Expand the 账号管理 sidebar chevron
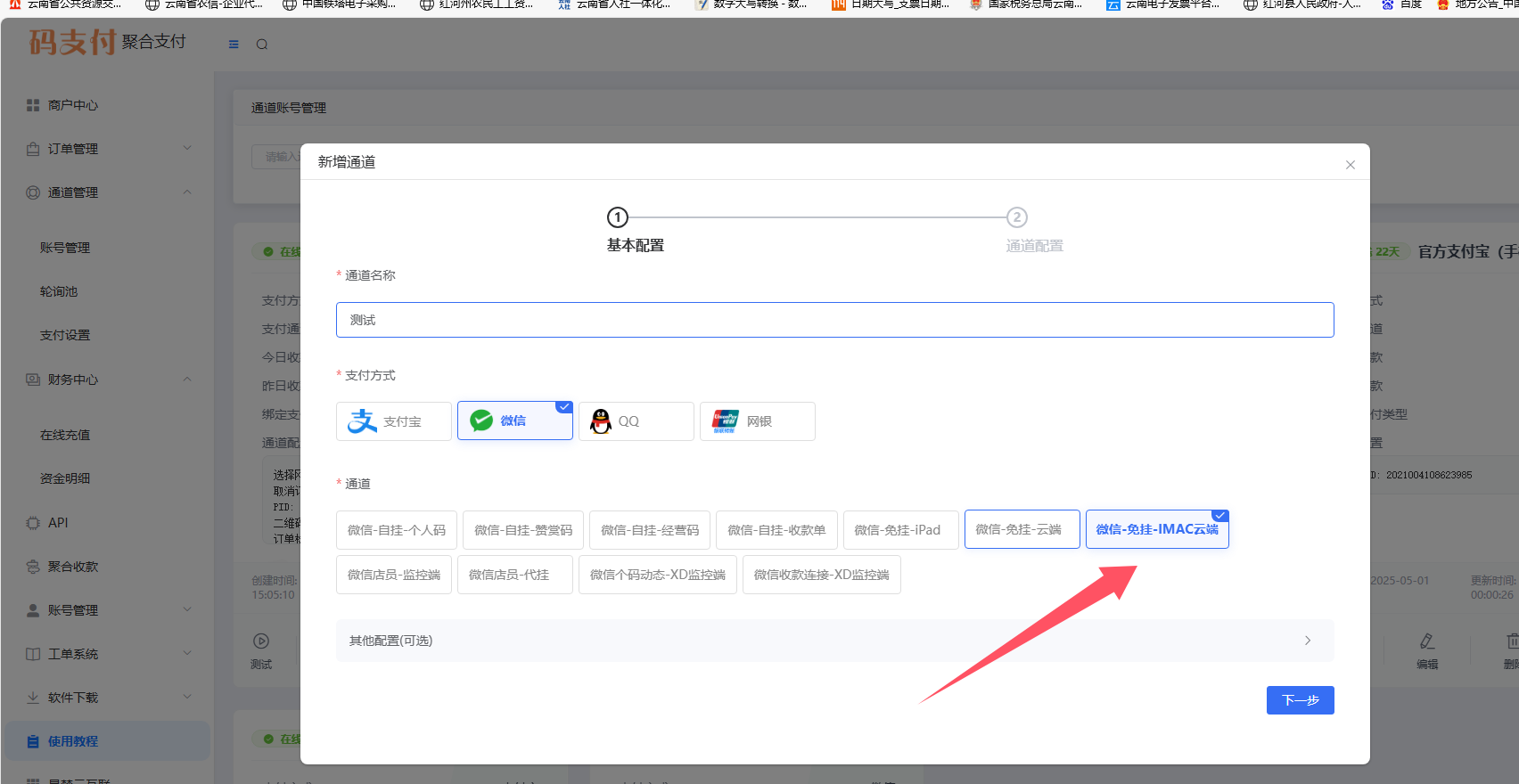 (187, 609)
